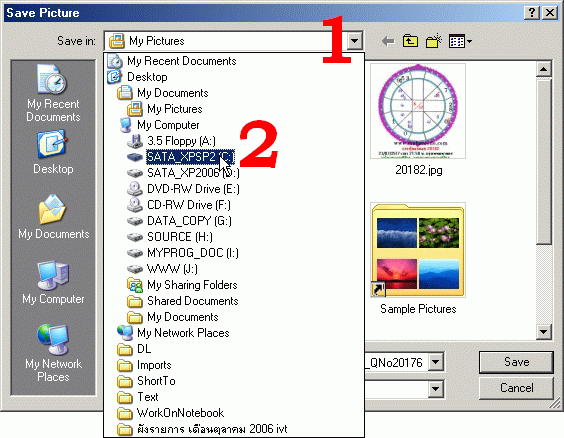Click the Back arrow toolbar icon
Image resolution: width=564 pixels, height=438 pixels.
click(388, 41)
